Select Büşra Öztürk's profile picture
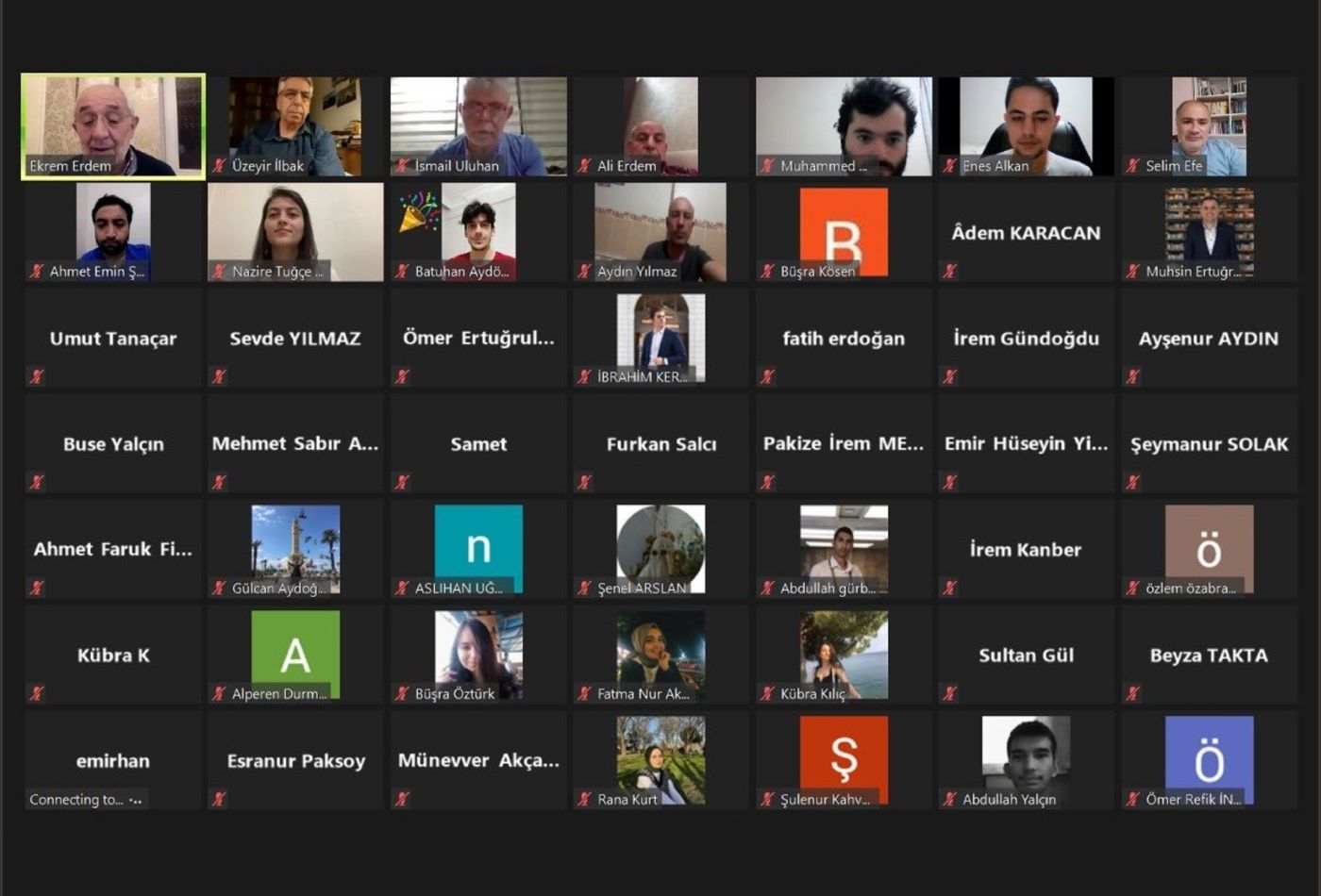The height and width of the screenshot is (896, 1321). tap(478, 655)
